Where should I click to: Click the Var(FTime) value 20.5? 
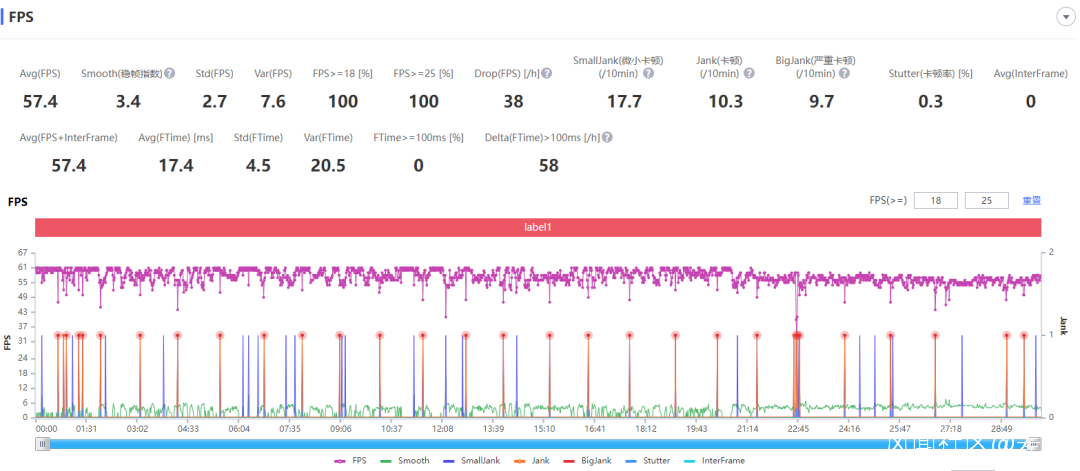[x=328, y=166]
